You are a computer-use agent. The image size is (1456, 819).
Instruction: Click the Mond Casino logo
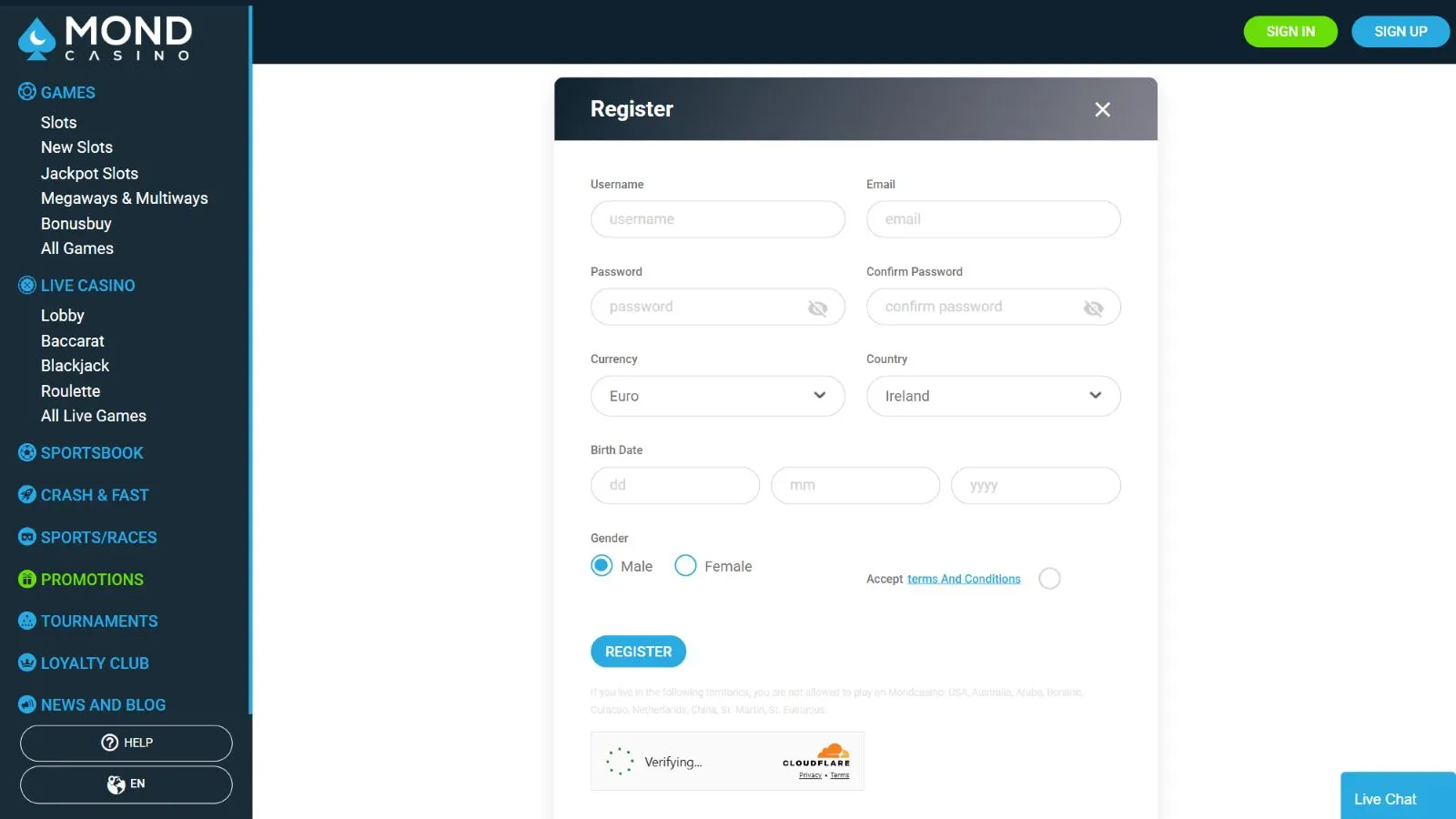click(x=105, y=38)
